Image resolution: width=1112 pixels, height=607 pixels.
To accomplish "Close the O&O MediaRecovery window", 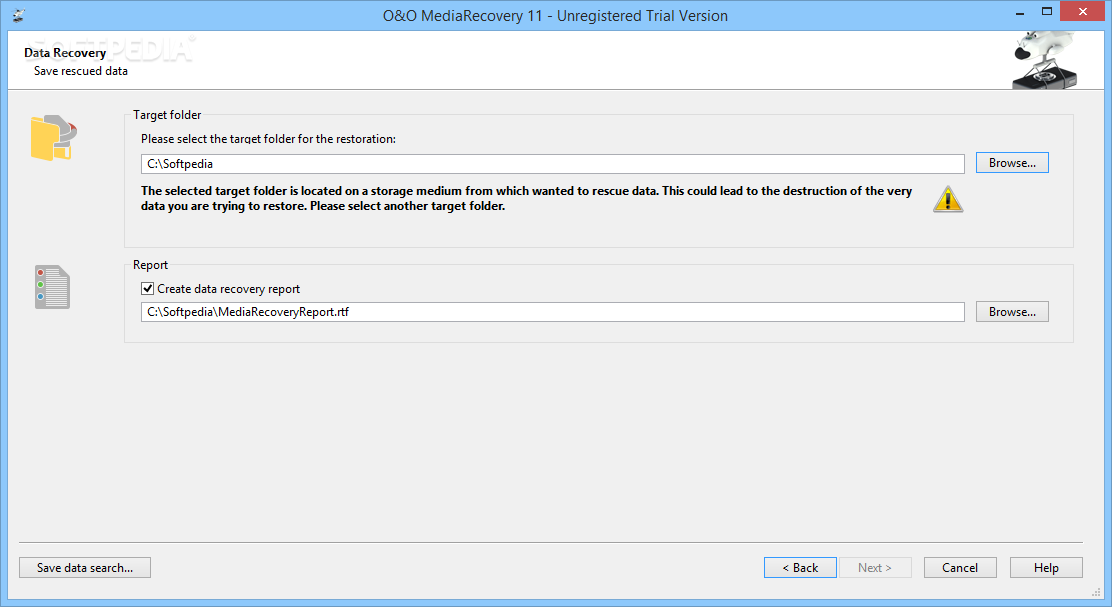I will point(1083,11).
